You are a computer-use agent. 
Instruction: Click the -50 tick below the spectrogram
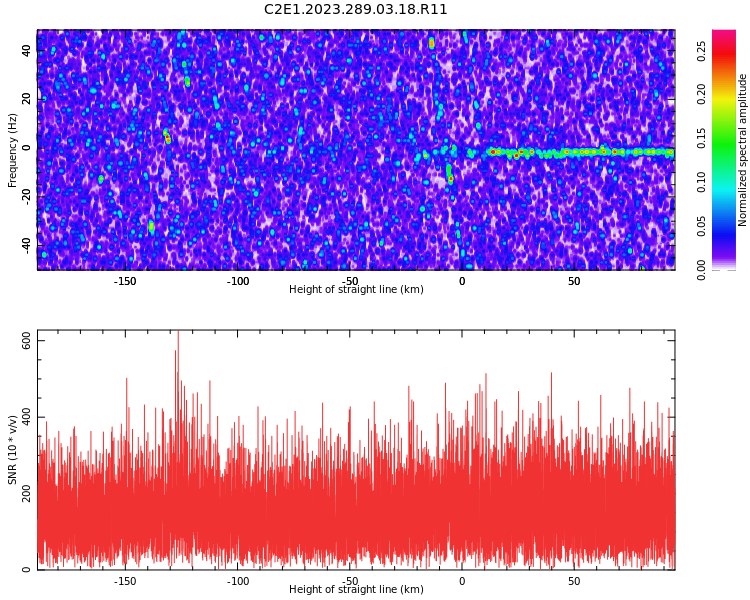(351, 281)
